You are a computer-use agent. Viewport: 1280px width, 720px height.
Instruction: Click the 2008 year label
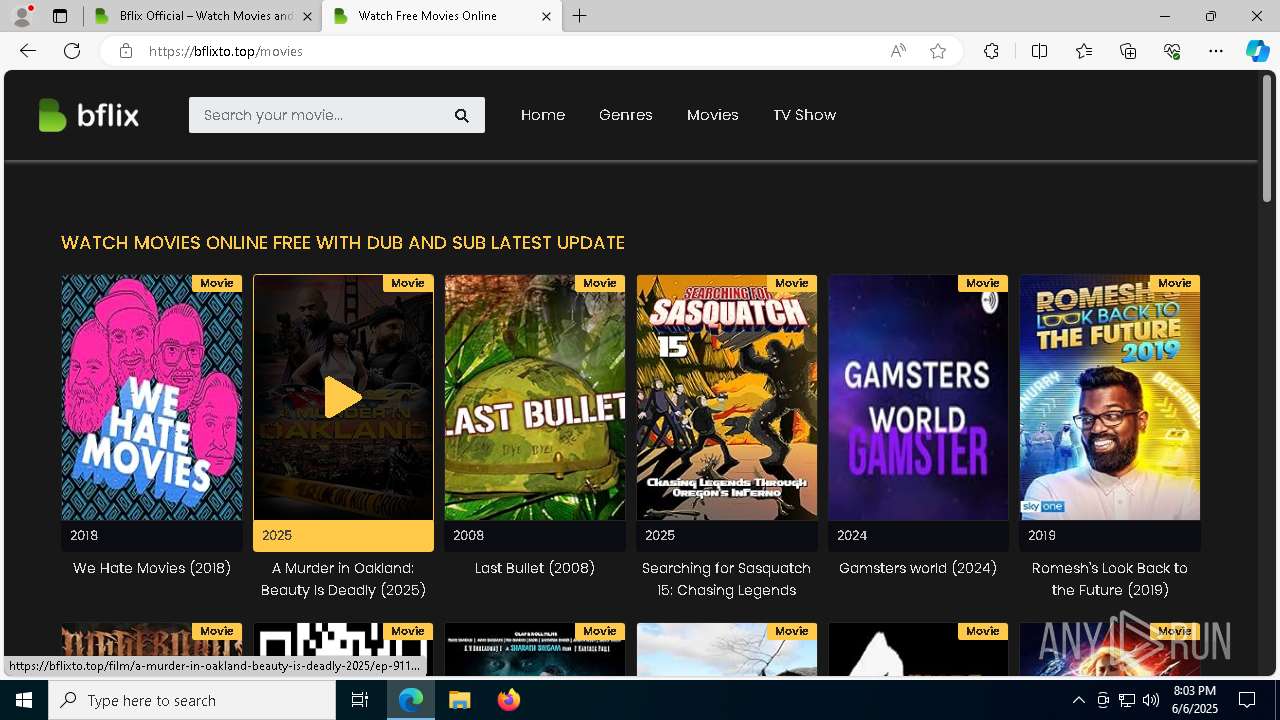468,536
